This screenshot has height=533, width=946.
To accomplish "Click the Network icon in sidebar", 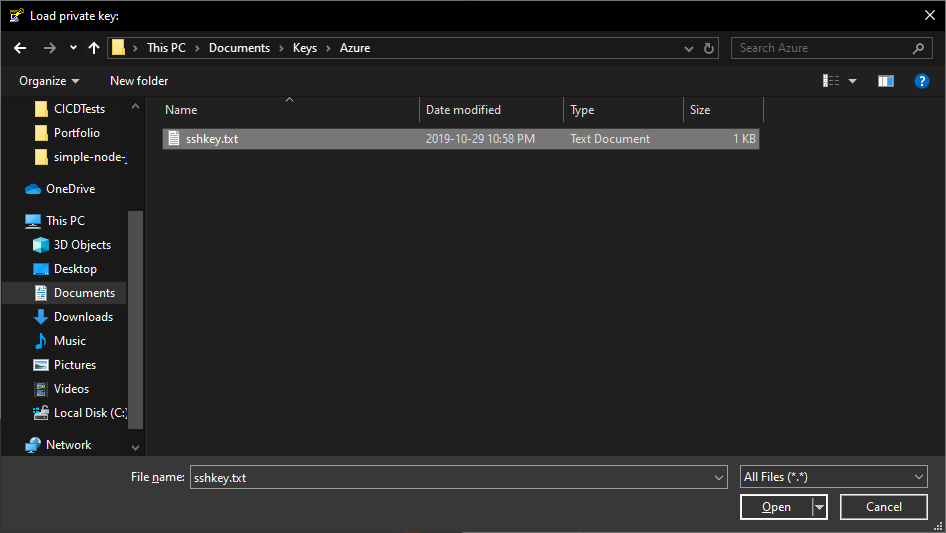I will (x=33, y=445).
